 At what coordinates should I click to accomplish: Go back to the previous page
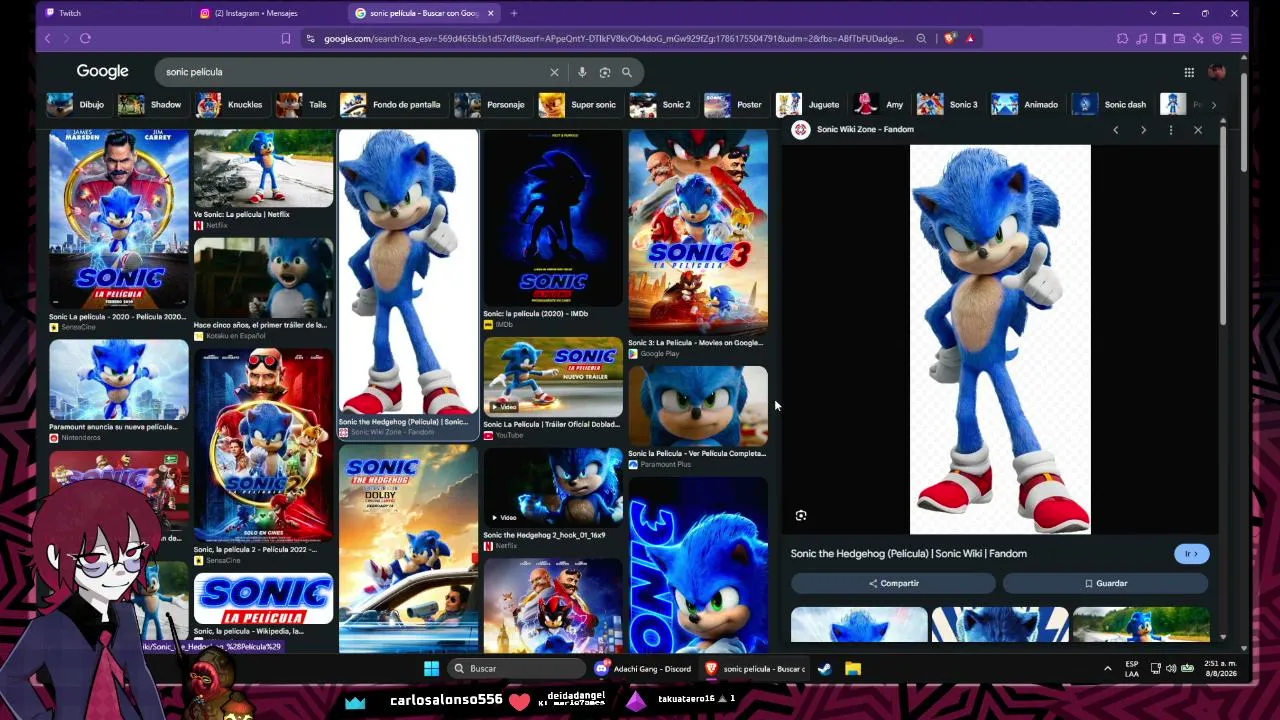[47, 38]
